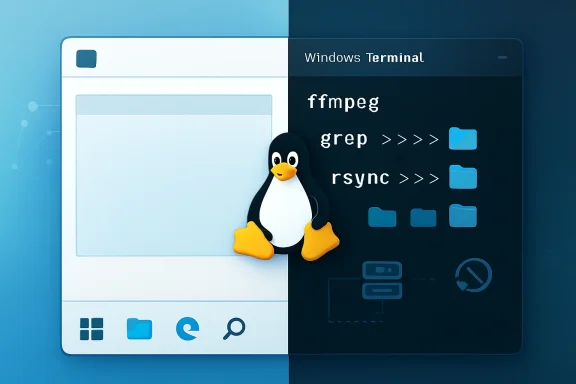Screen dimensions: 576x384
Task: Click the Windows Start logo icon
Action: pyautogui.click(x=91, y=329)
